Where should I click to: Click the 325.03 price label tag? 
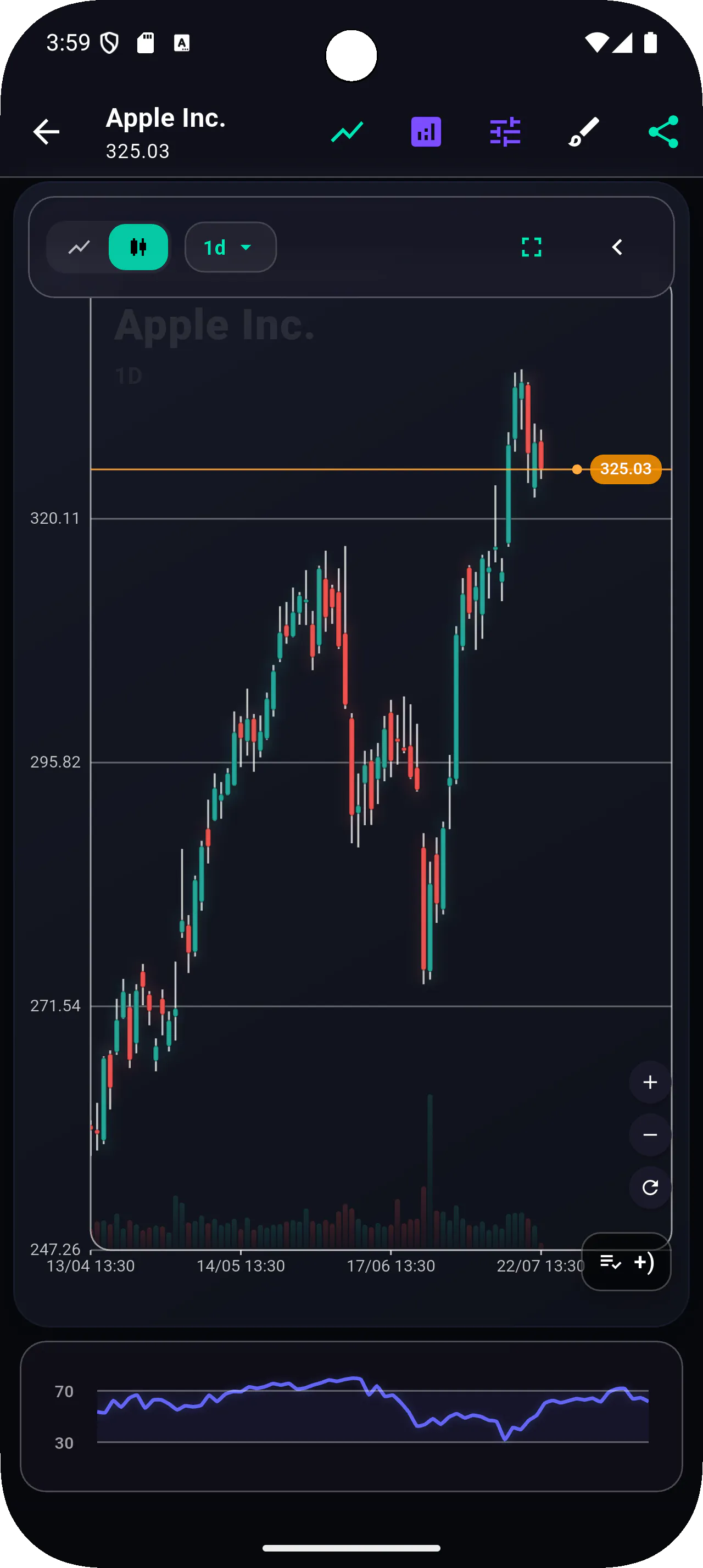[626, 469]
